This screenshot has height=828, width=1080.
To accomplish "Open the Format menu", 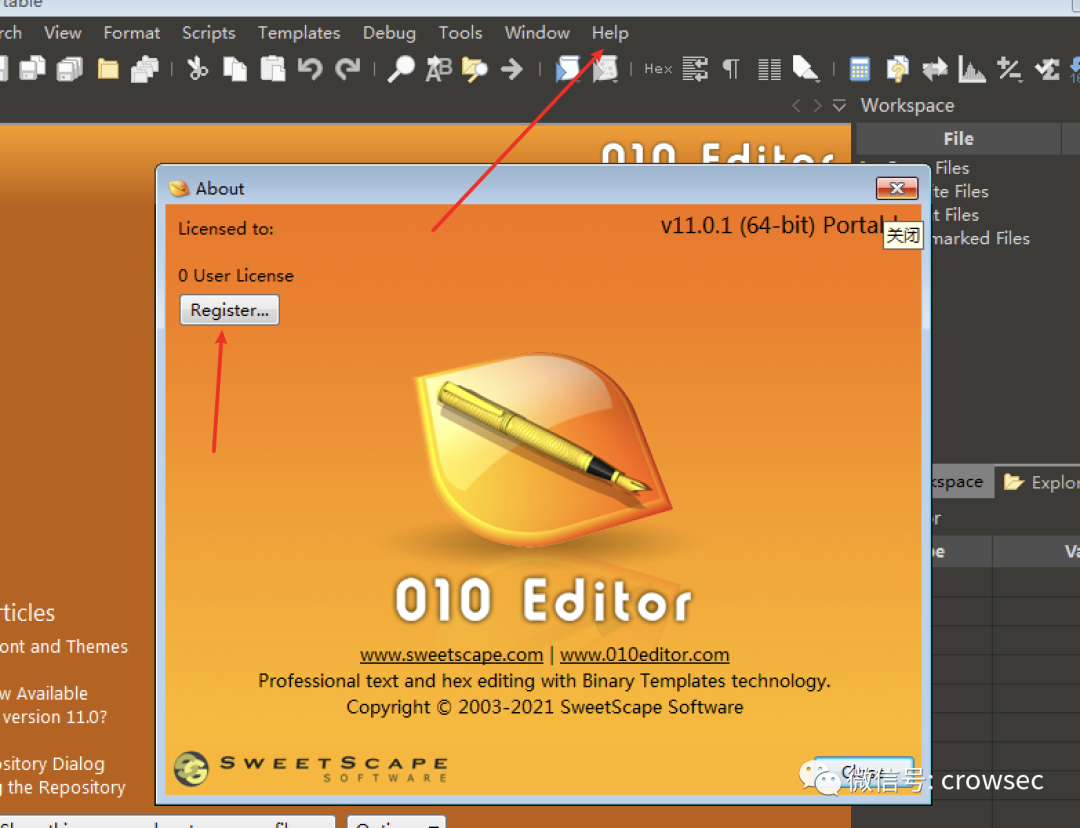I will 132,32.
